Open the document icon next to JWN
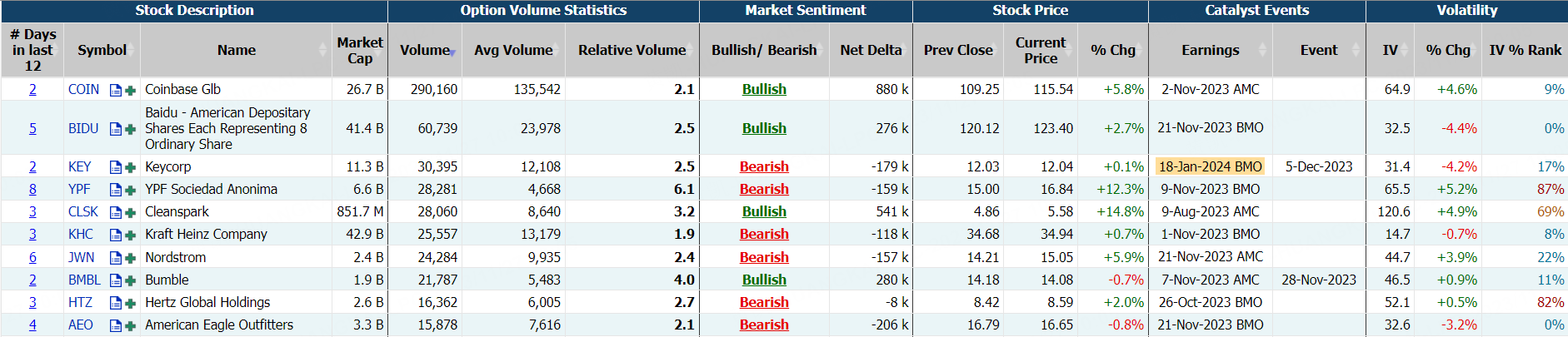Viewport: 1568px width, 337px height. coord(116,259)
